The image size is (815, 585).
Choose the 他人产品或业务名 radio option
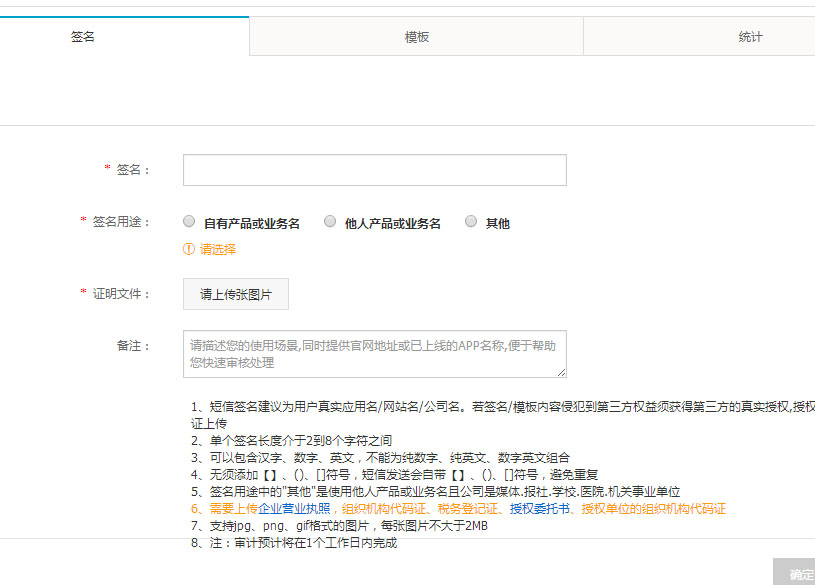(330, 222)
